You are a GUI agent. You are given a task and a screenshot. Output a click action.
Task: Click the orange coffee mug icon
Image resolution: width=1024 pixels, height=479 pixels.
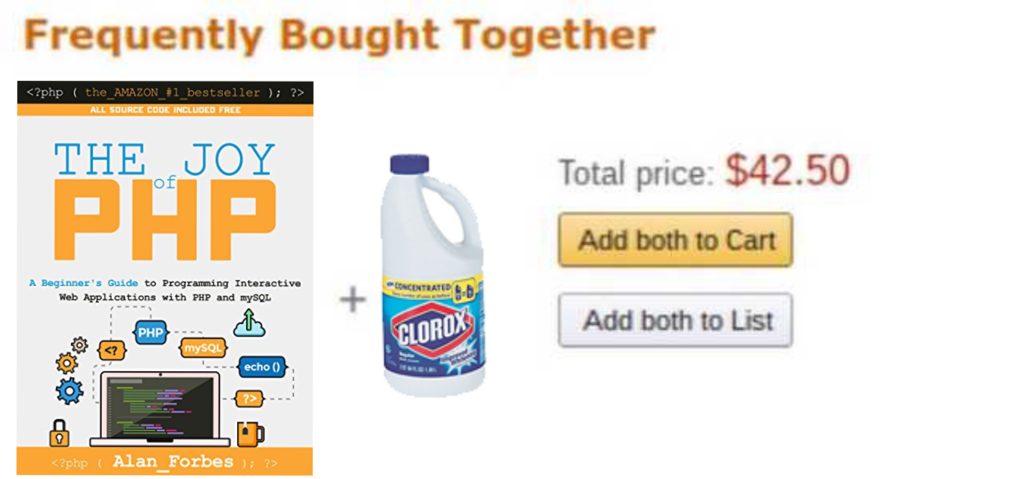click(x=250, y=433)
